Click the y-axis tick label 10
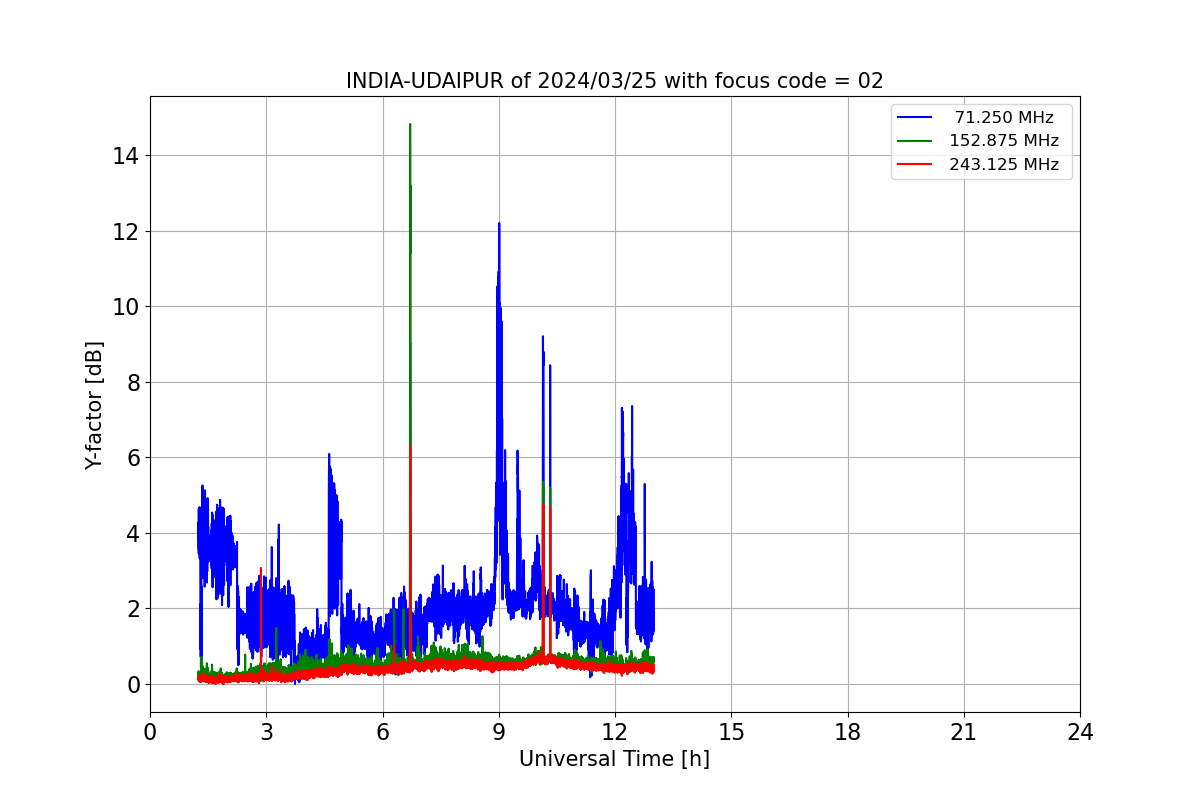 pos(126,307)
